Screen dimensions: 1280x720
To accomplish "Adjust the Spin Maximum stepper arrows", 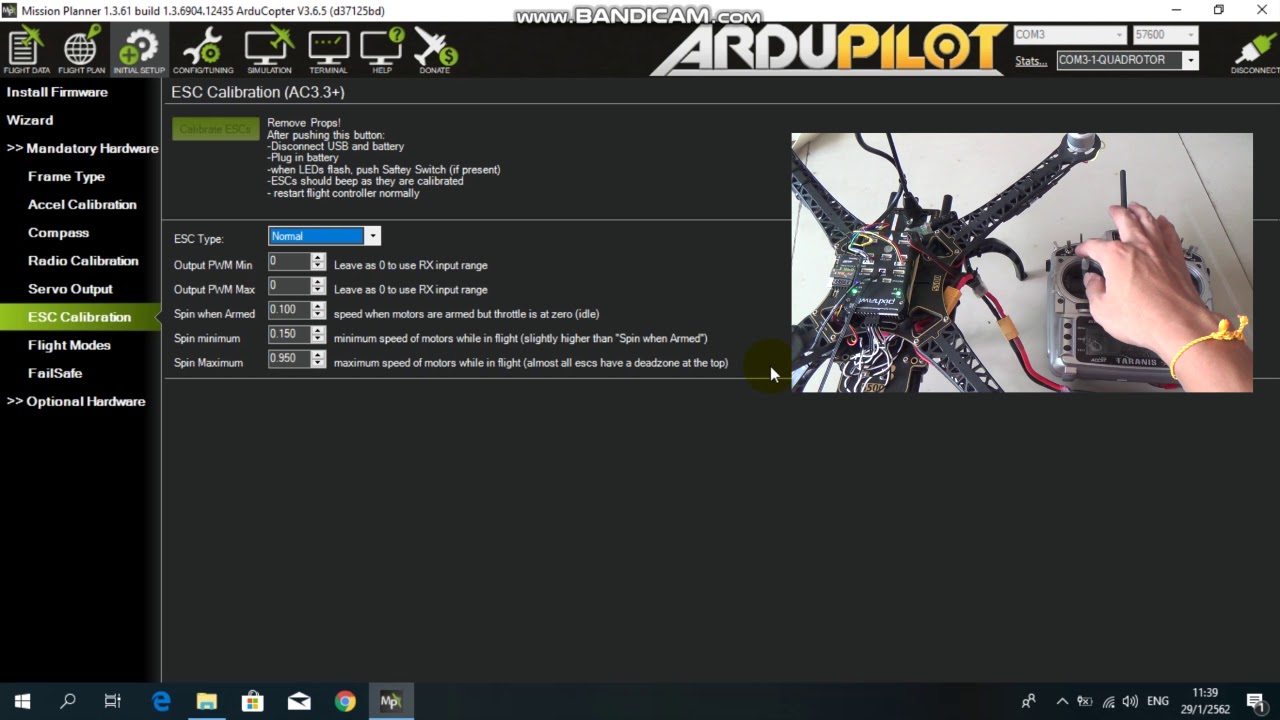I will (x=318, y=358).
